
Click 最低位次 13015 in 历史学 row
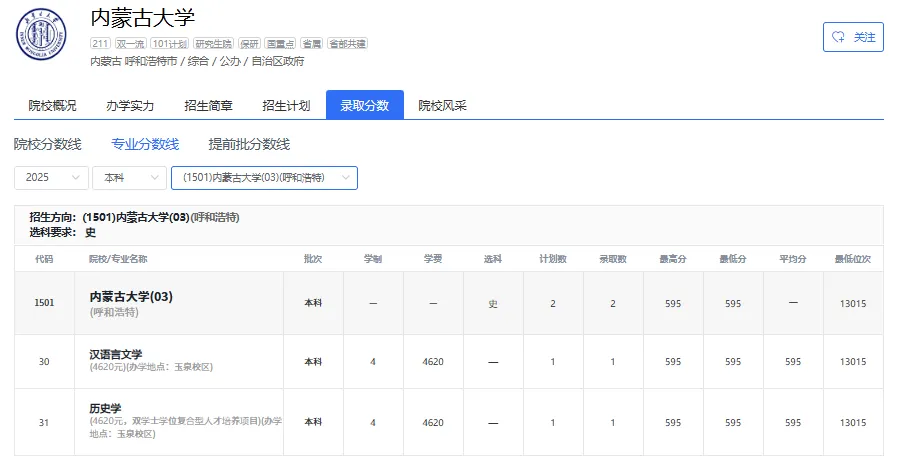pyautogui.click(x=853, y=423)
